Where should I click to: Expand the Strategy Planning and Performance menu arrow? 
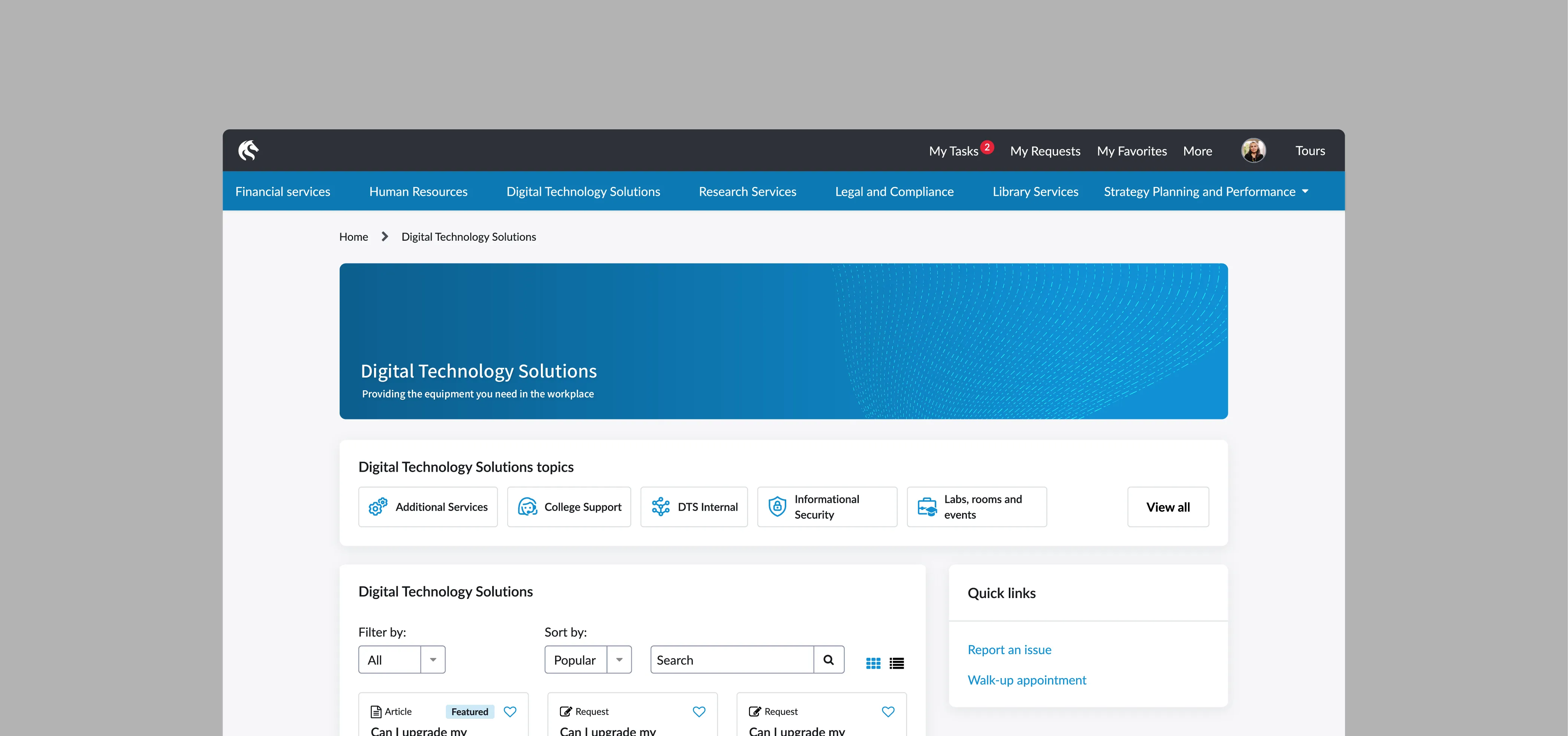pyautogui.click(x=1305, y=192)
